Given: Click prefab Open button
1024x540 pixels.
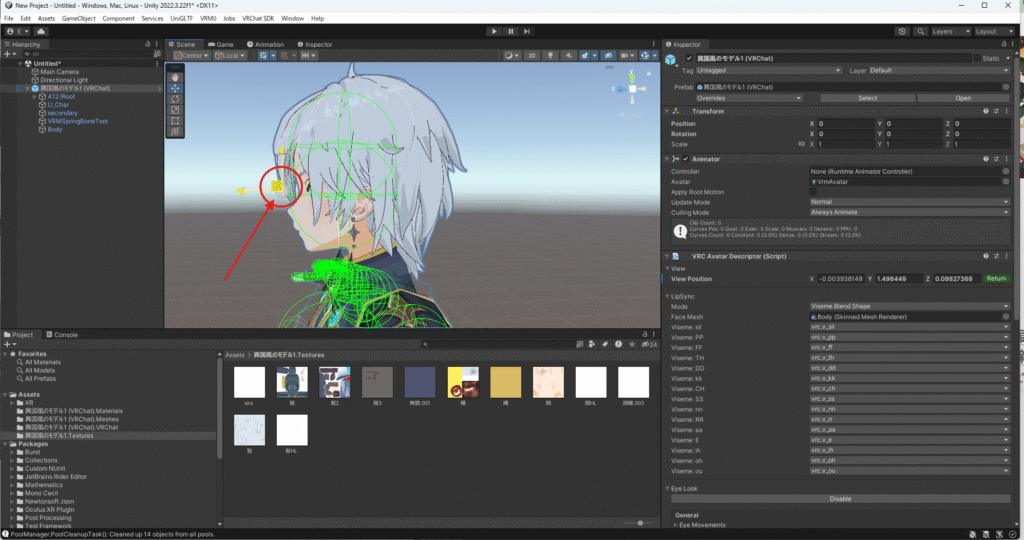Looking at the screenshot, I should 963,98.
